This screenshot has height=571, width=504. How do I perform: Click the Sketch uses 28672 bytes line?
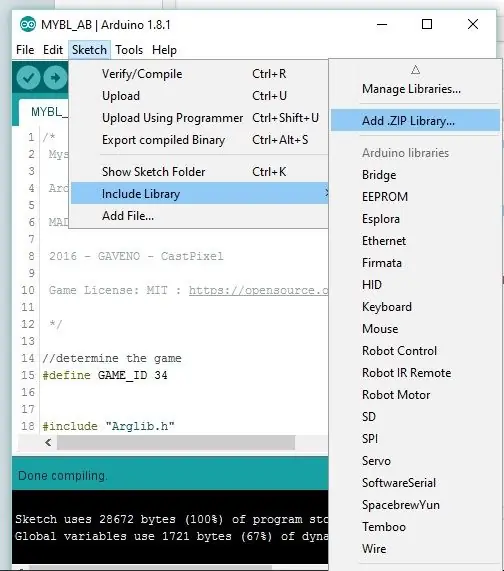[171, 519]
